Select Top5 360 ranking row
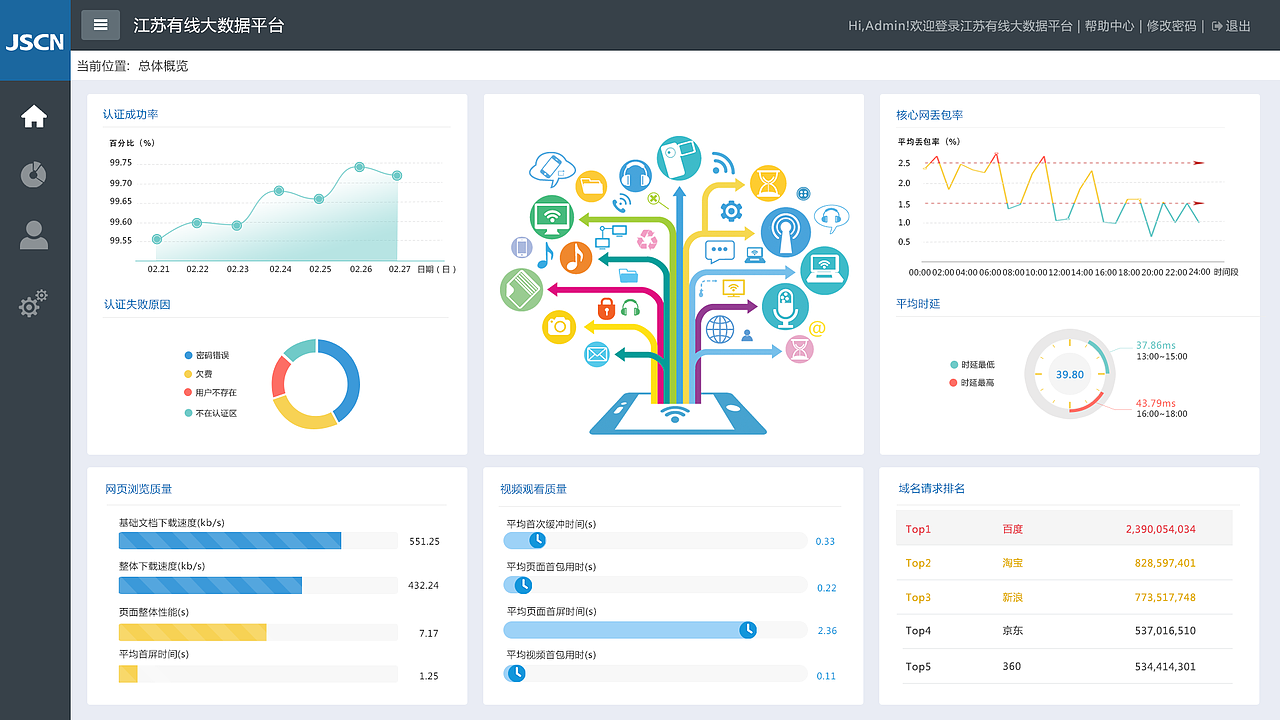Image resolution: width=1280 pixels, height=720 pixels. coord(1064,666)
